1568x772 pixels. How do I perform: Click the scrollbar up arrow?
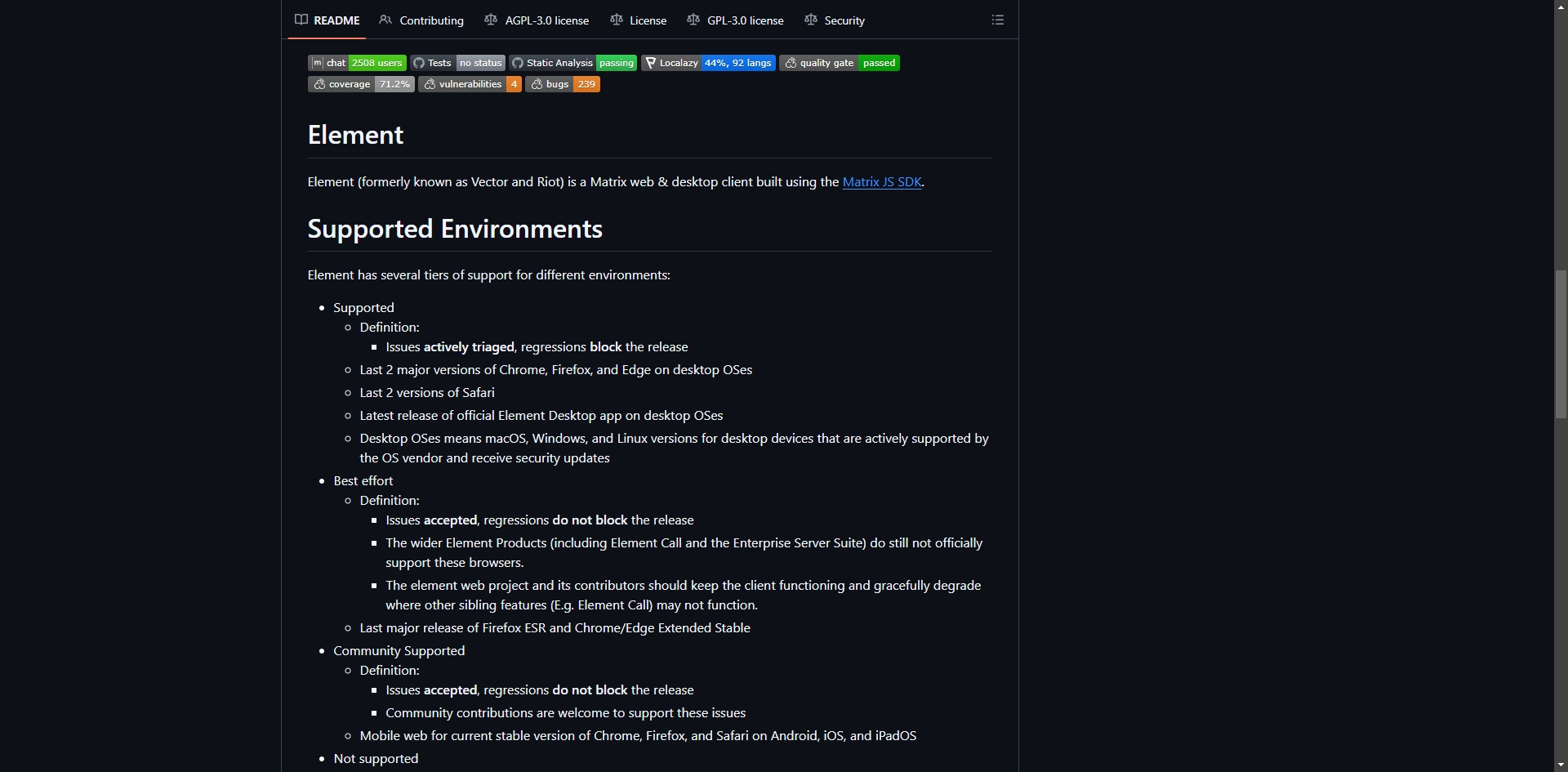(x=1561, y=6)
